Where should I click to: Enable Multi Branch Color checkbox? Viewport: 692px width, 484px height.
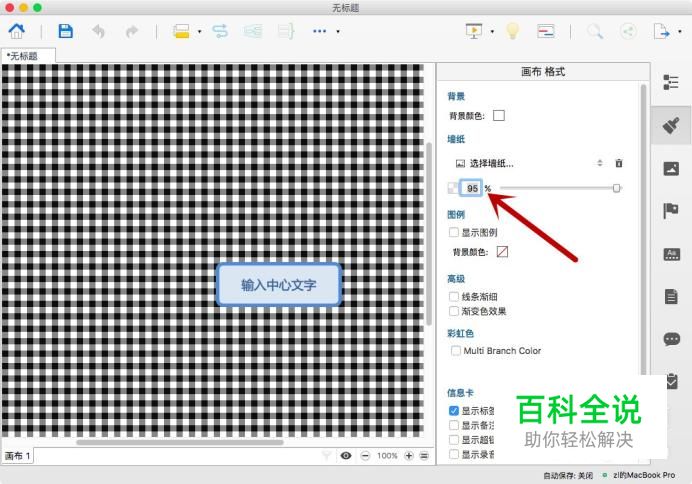(455, 351)
